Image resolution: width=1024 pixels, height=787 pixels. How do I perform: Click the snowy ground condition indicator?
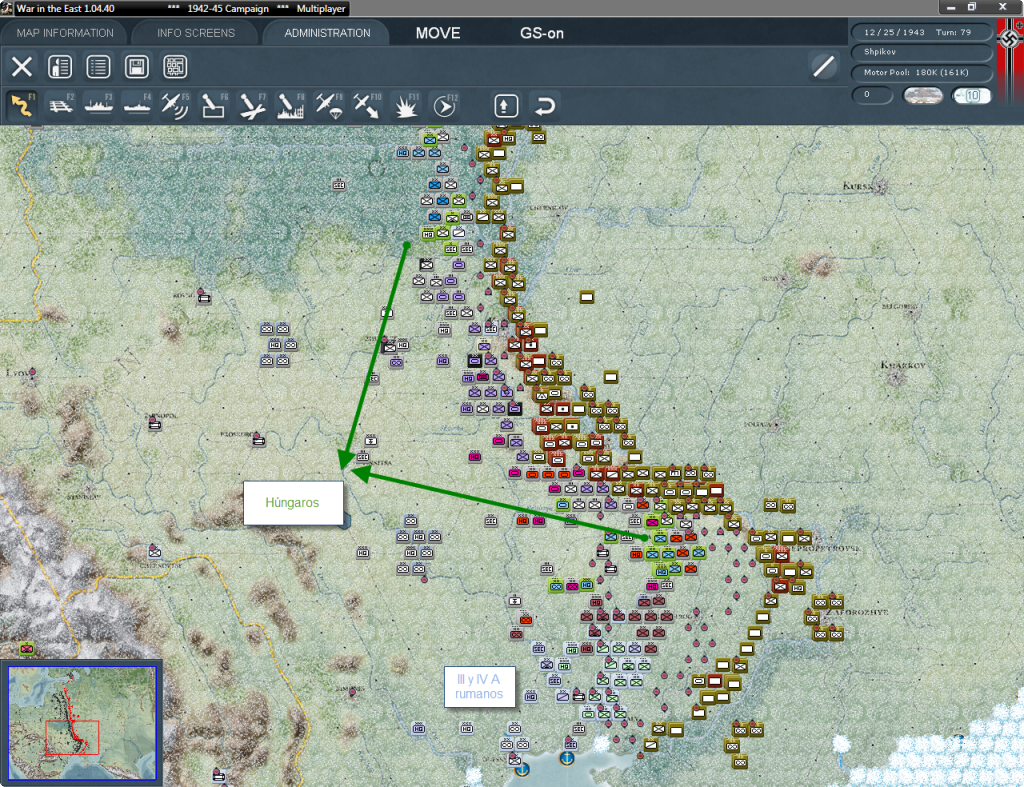(923, 95)
